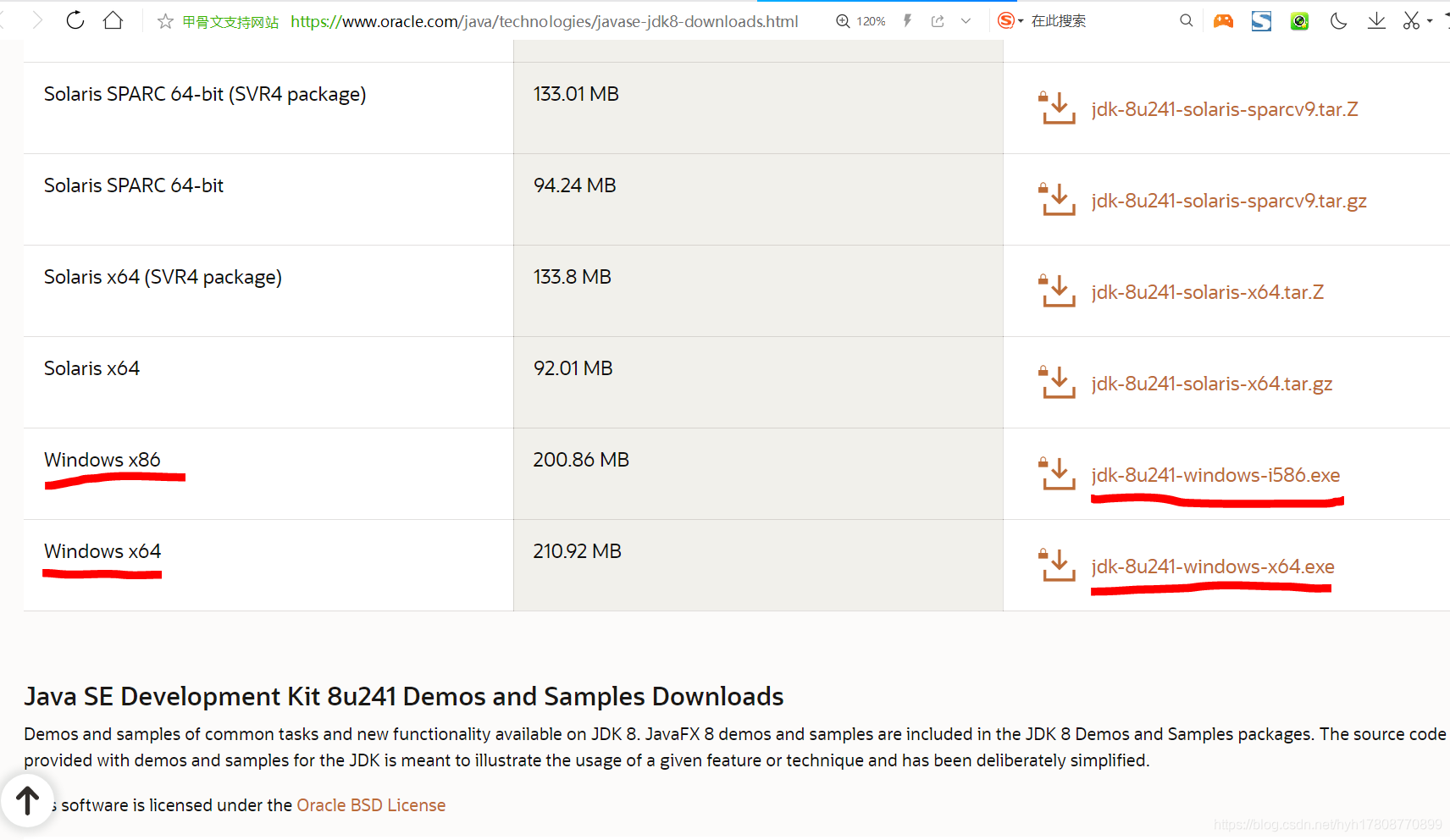Click the back-to-top arrow button
This screenshot has height=840, width=1450.
27,800
